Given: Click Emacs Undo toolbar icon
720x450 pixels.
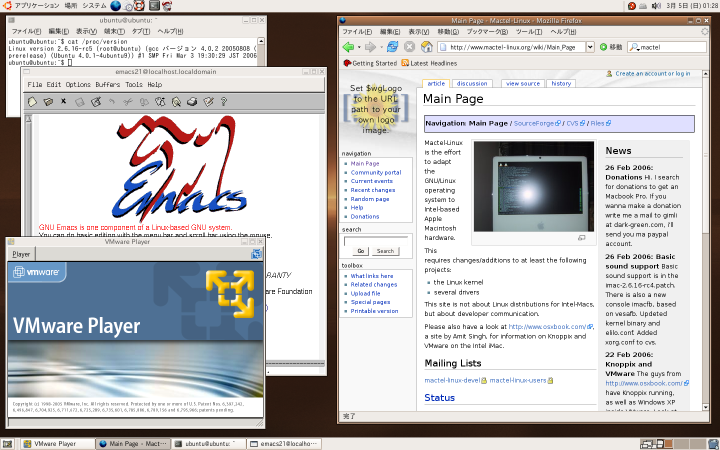Looking at the screenshot, I should click(x=112, y=102).
